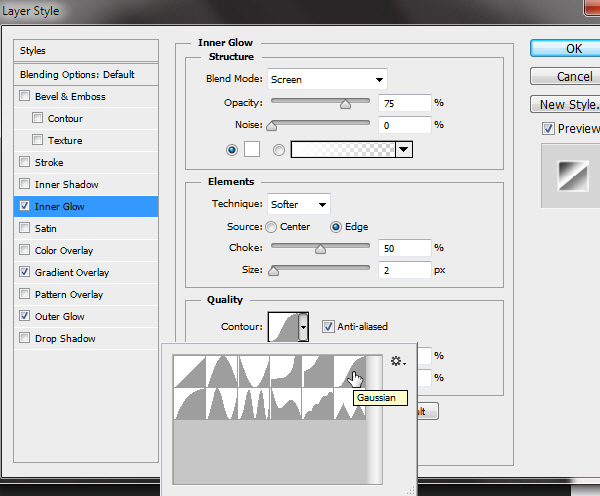Disable the Anti-aliased checkbox
This screenshot has height=496, width=600.
pos(328,326)
